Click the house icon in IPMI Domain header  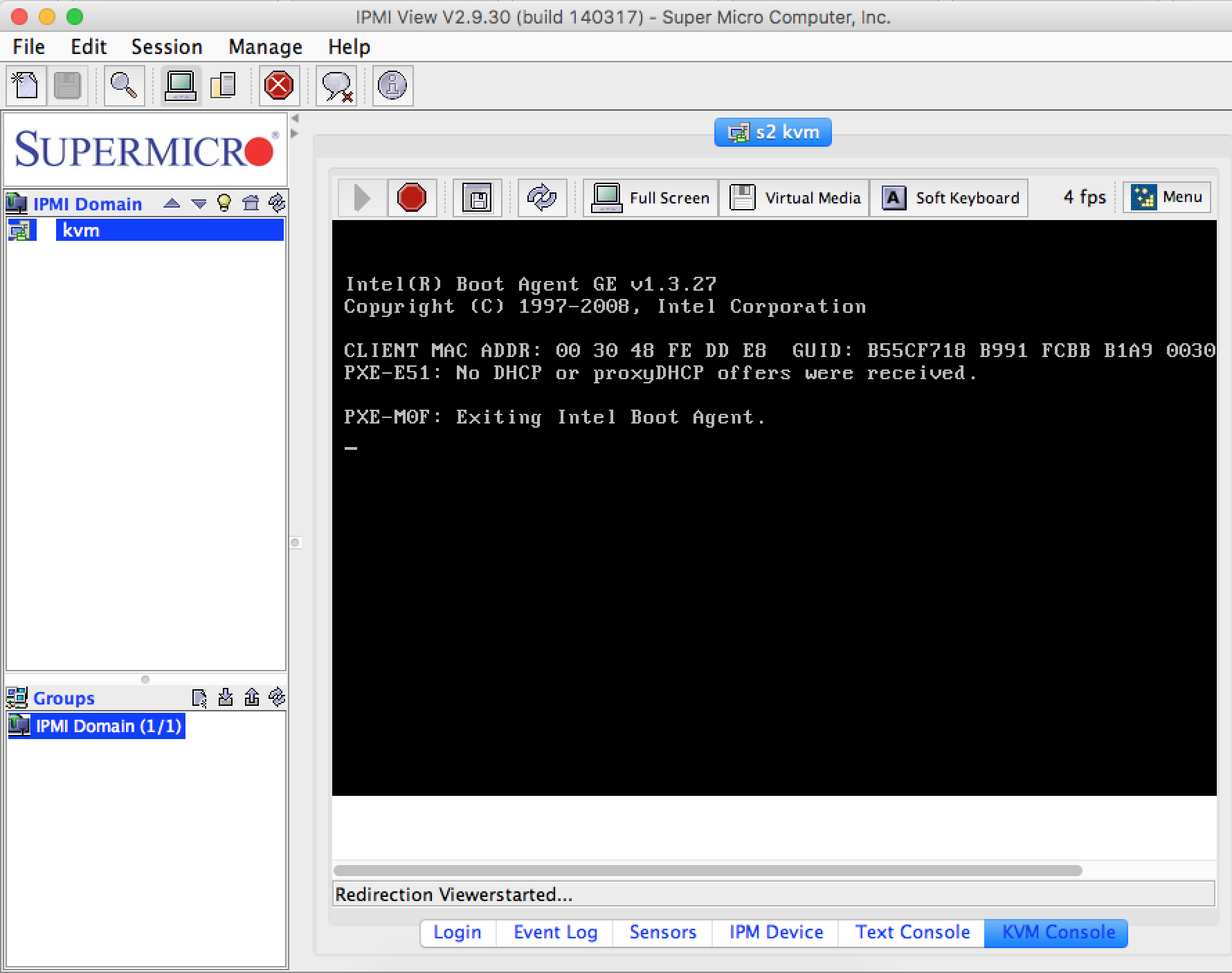pyautogui.click(x=251, y=203)
